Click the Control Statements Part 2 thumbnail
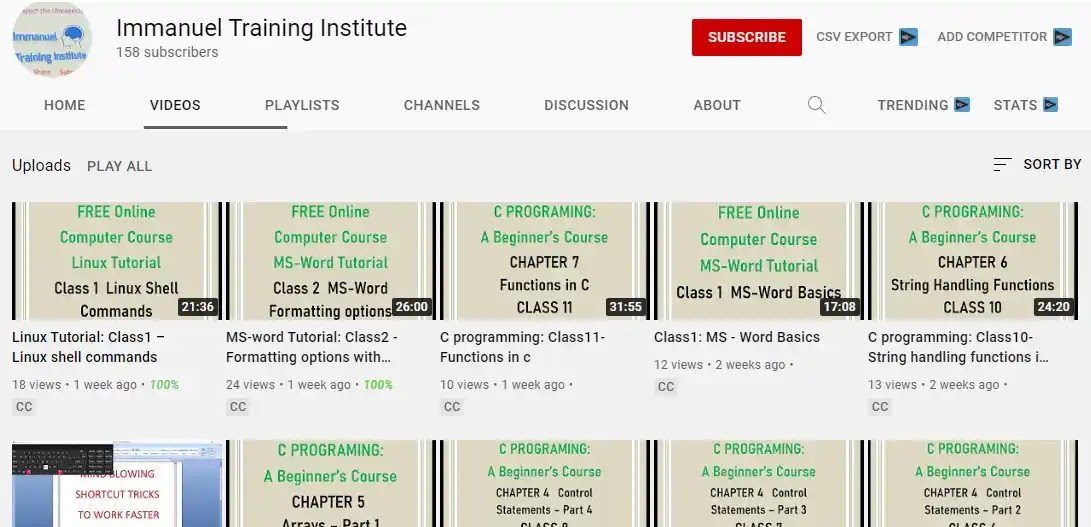Viewport: 1091px width, 527px height. 973,483
